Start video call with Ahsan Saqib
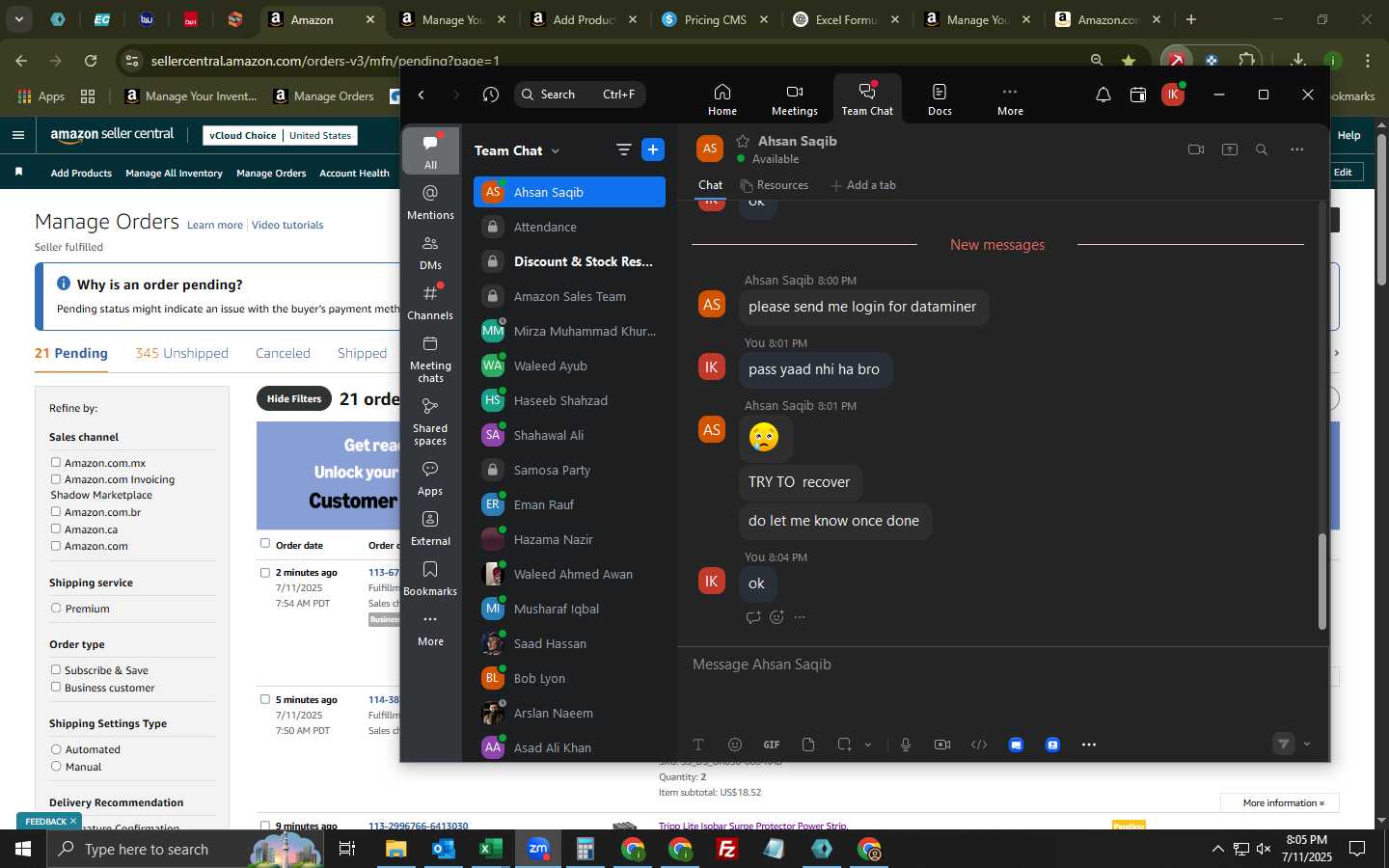This screenshot has width=1389, height=868. [x=1196, y=149]
